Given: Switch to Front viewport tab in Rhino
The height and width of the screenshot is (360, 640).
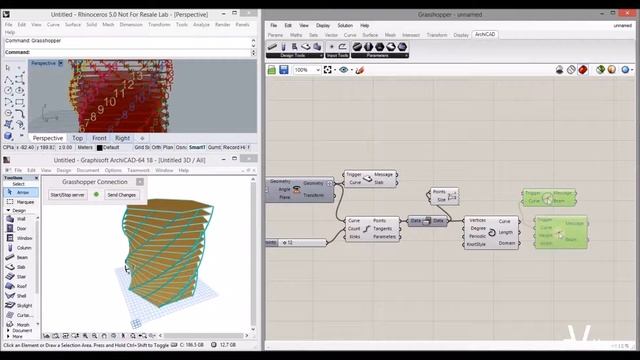Looking at the screenshot, I should [x=99, y=138].
